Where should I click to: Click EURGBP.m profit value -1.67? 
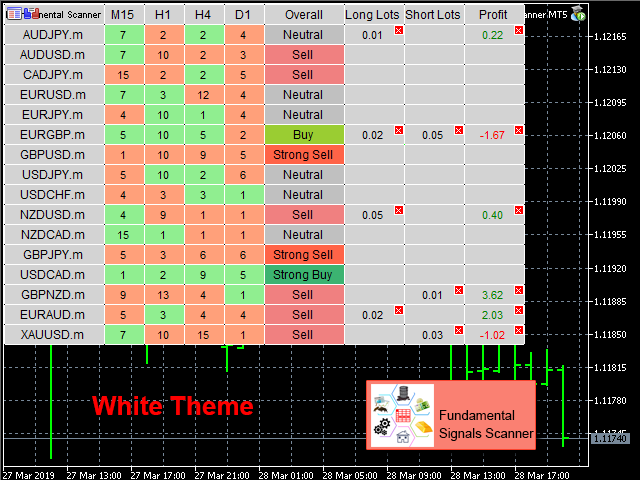(x=492, y=135)
